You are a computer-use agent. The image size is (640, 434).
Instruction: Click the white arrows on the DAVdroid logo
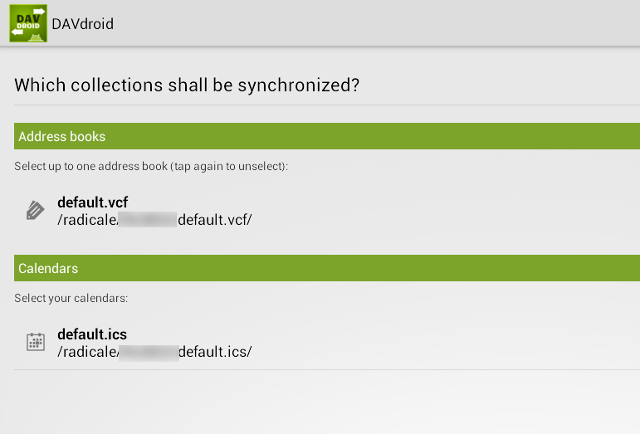(28, 21)
